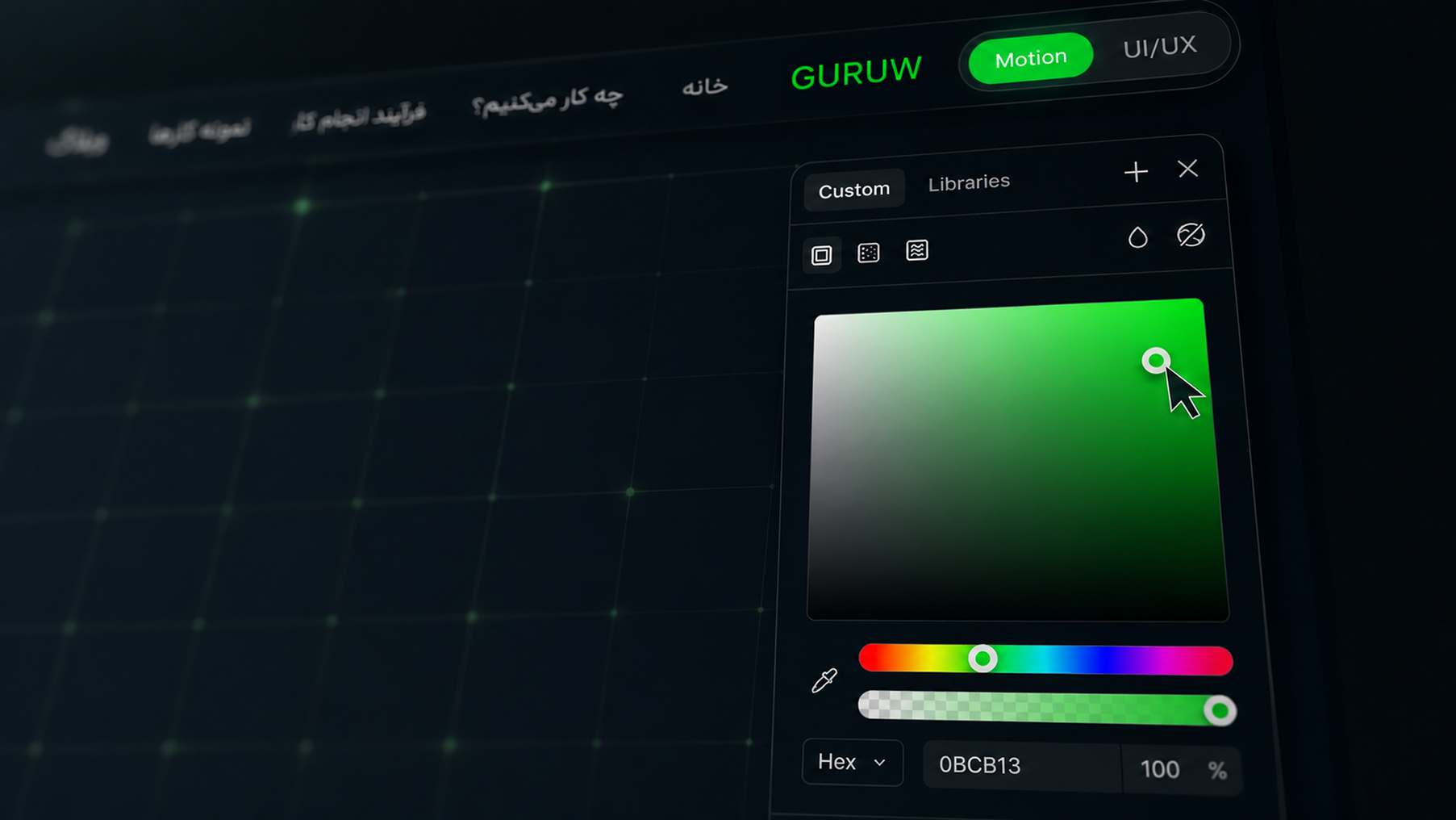Click the GURUW logo

pos(856,73)
